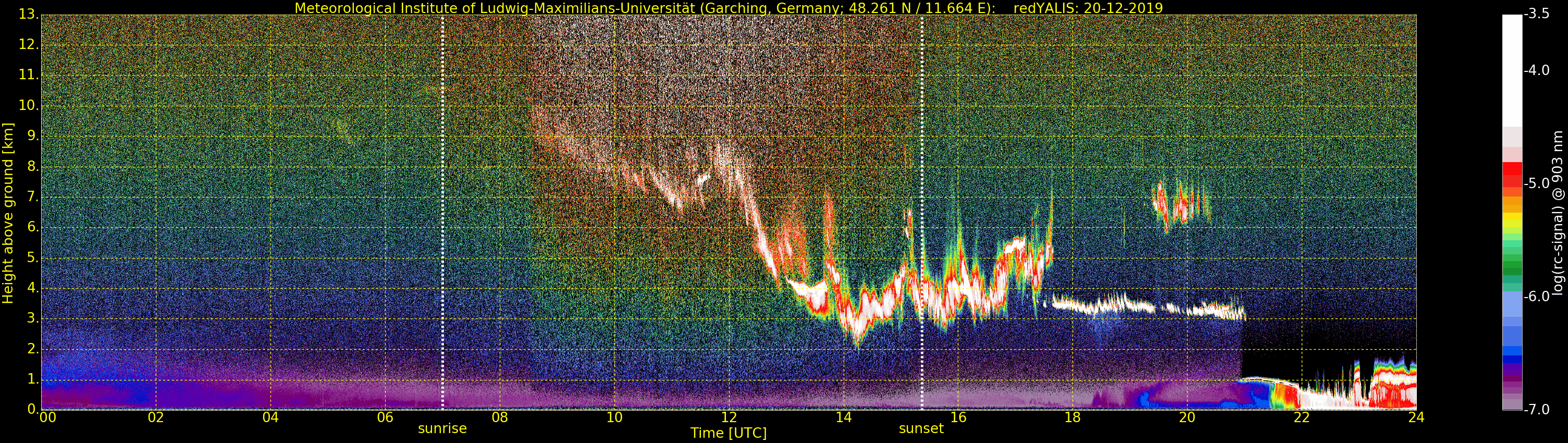Click the '13.' height tick label

(29, 14)
